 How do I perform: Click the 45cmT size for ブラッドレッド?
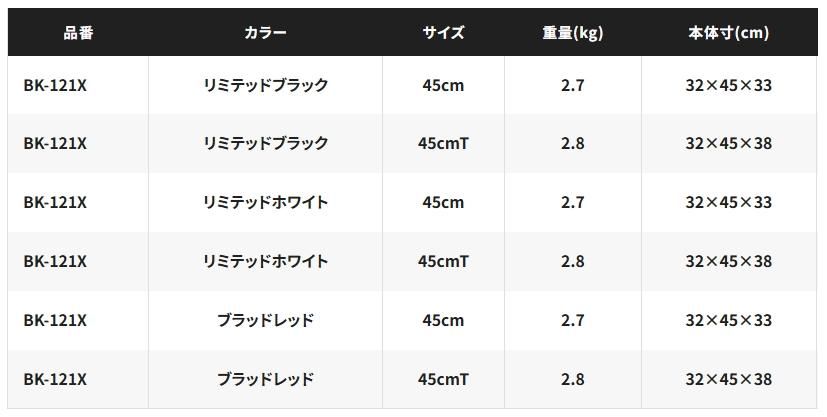pyautogui.click(x=443, y=379)
